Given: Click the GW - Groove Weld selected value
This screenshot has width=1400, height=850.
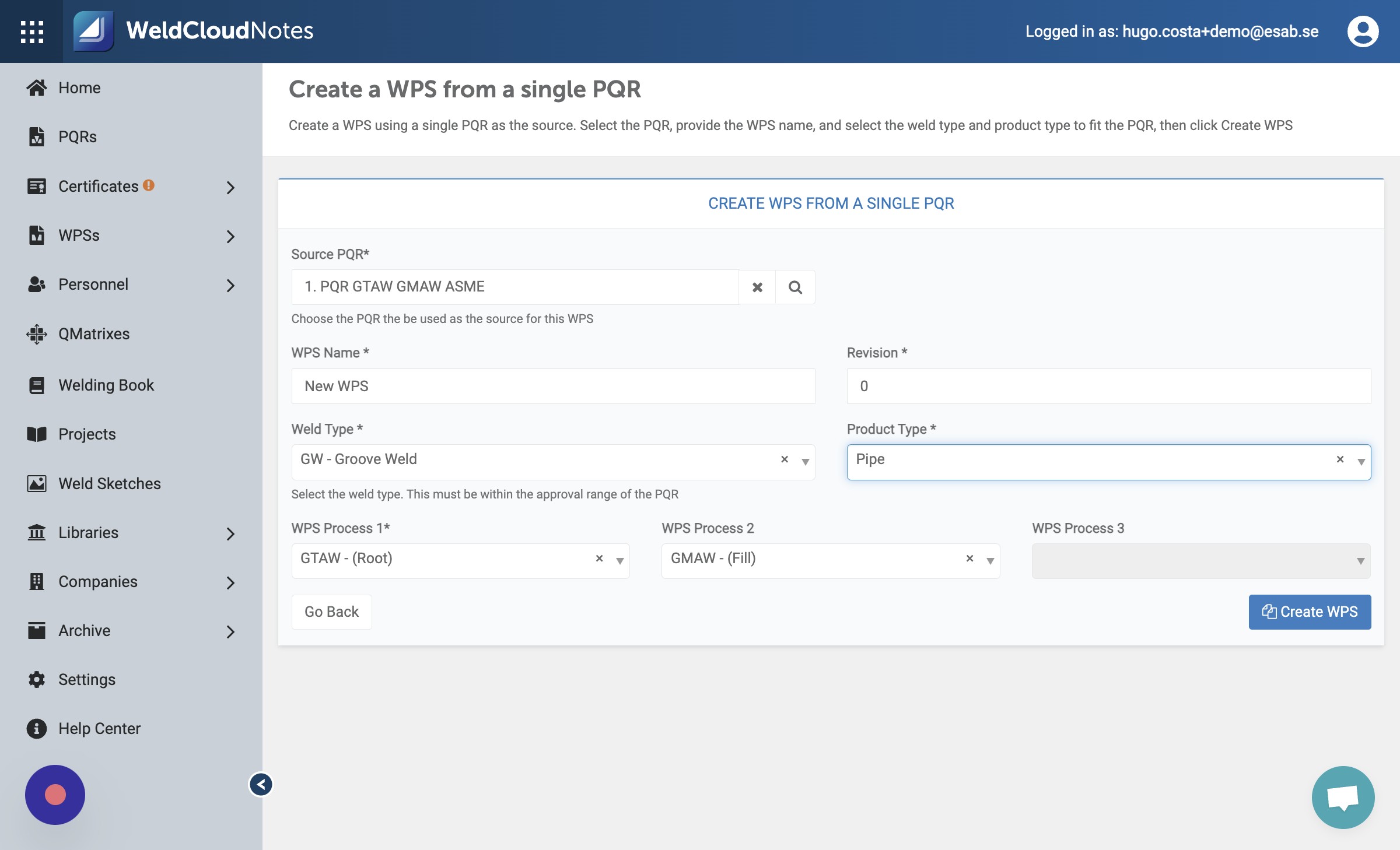Looking at the screenshot, I should [x=359, y=459].
